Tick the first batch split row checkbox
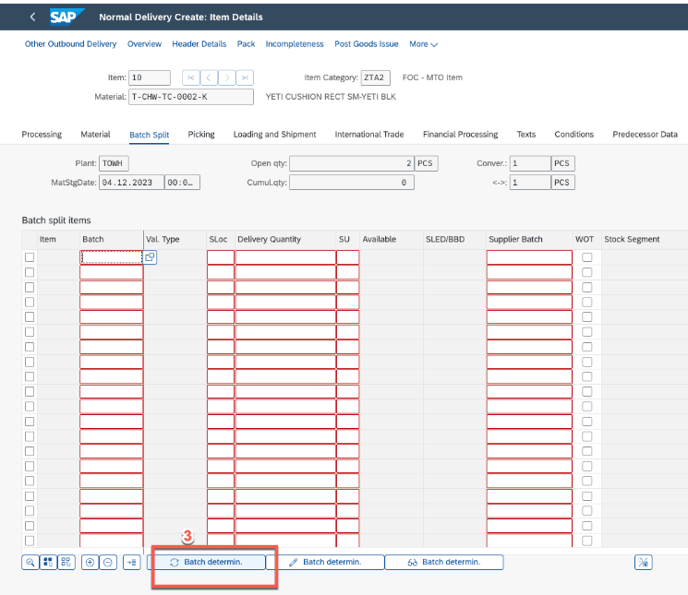 tap(29, 257)
